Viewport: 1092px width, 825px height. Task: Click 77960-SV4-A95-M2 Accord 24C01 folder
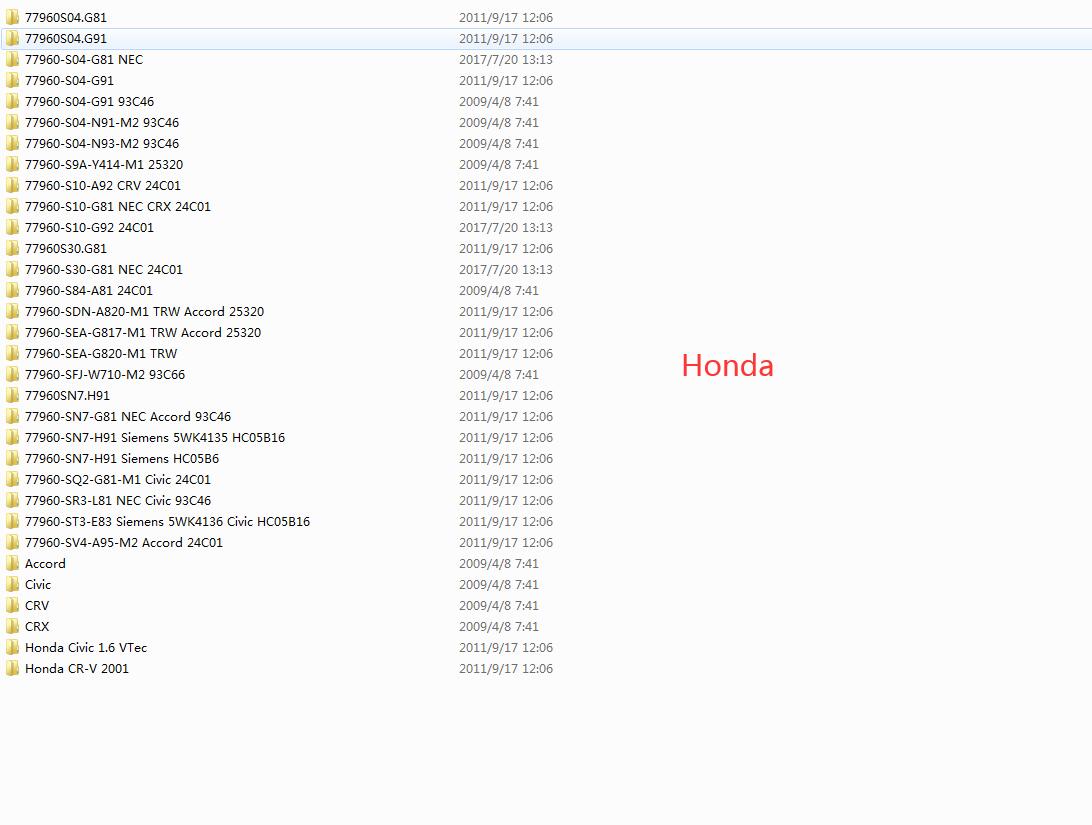coord(124,543)
